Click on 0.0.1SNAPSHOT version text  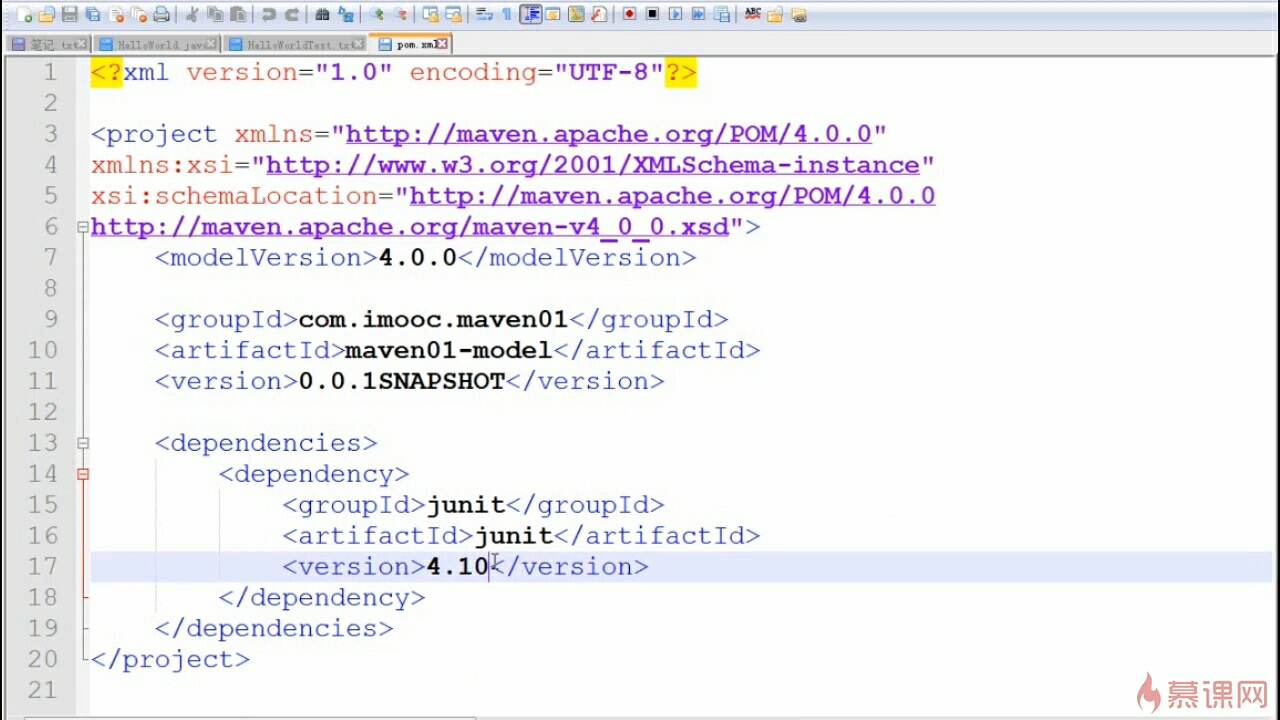pos(402,382)
